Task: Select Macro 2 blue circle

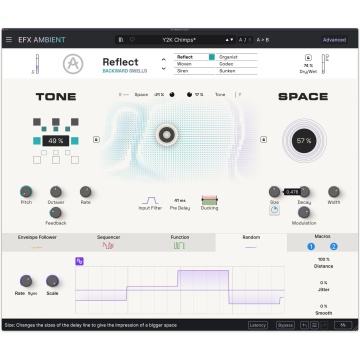Action: click(x=334, y=247)
